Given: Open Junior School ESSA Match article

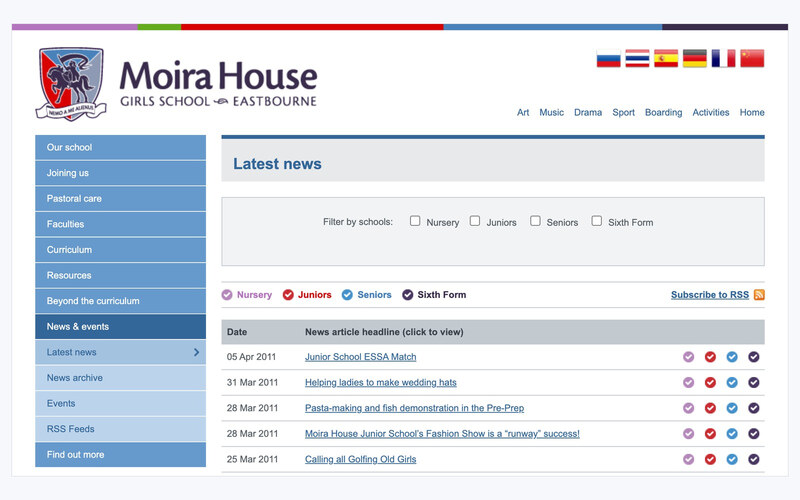Looking at the screenshot, I should tap(361, 357).
